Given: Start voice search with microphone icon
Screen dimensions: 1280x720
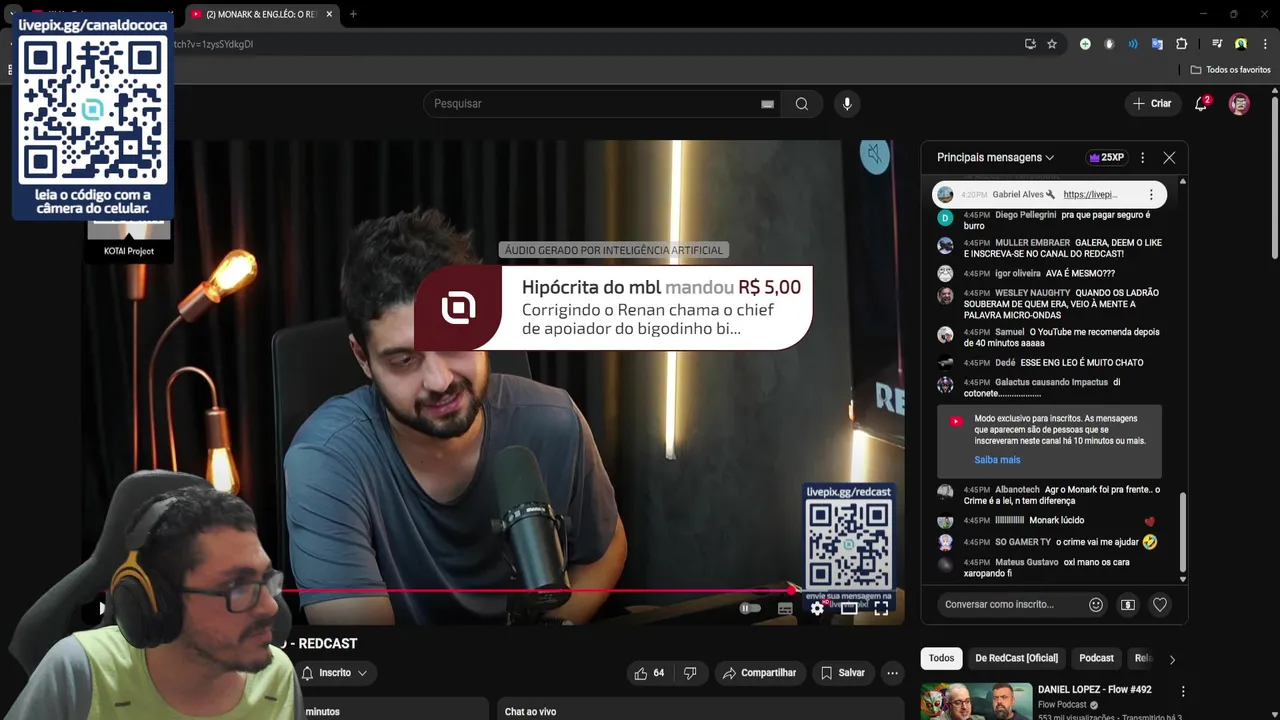Looking at the screenshot, I should click(x=847, y=104).
